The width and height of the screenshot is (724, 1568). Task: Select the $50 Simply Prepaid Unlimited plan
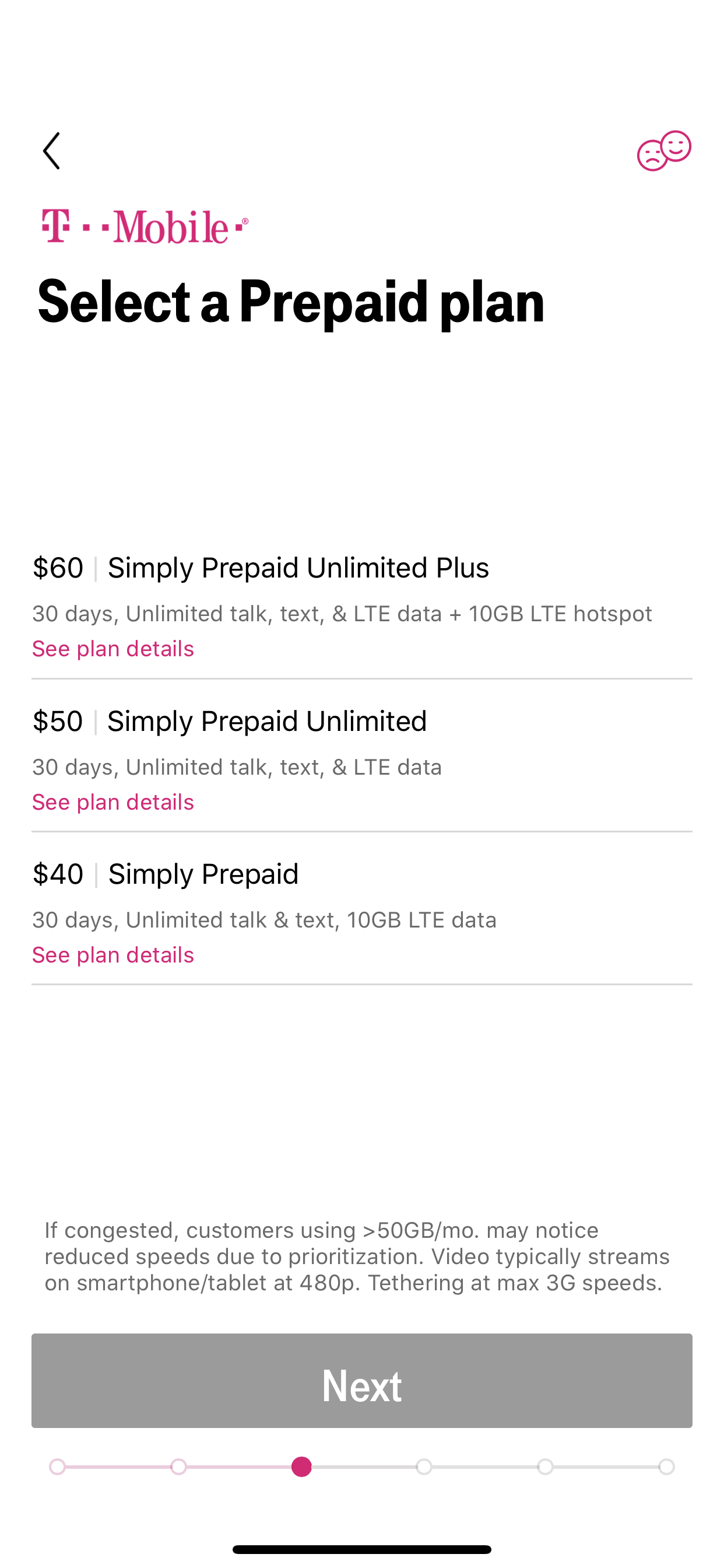(266, 722)
